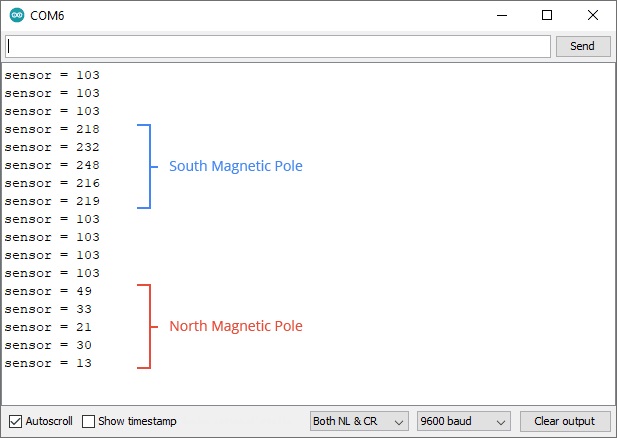Click the South Magnetic Pole label
This screenshot has height=438, width=617.
[235, 166]
